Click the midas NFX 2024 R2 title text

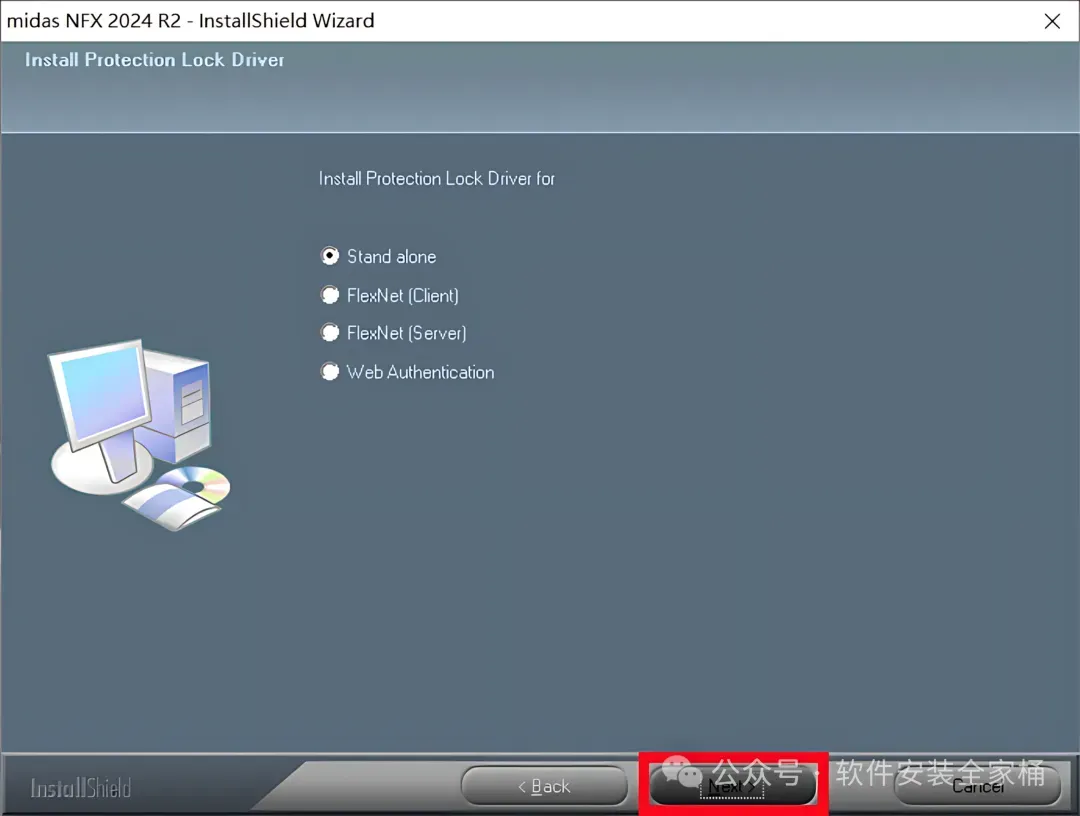[191, 21]
